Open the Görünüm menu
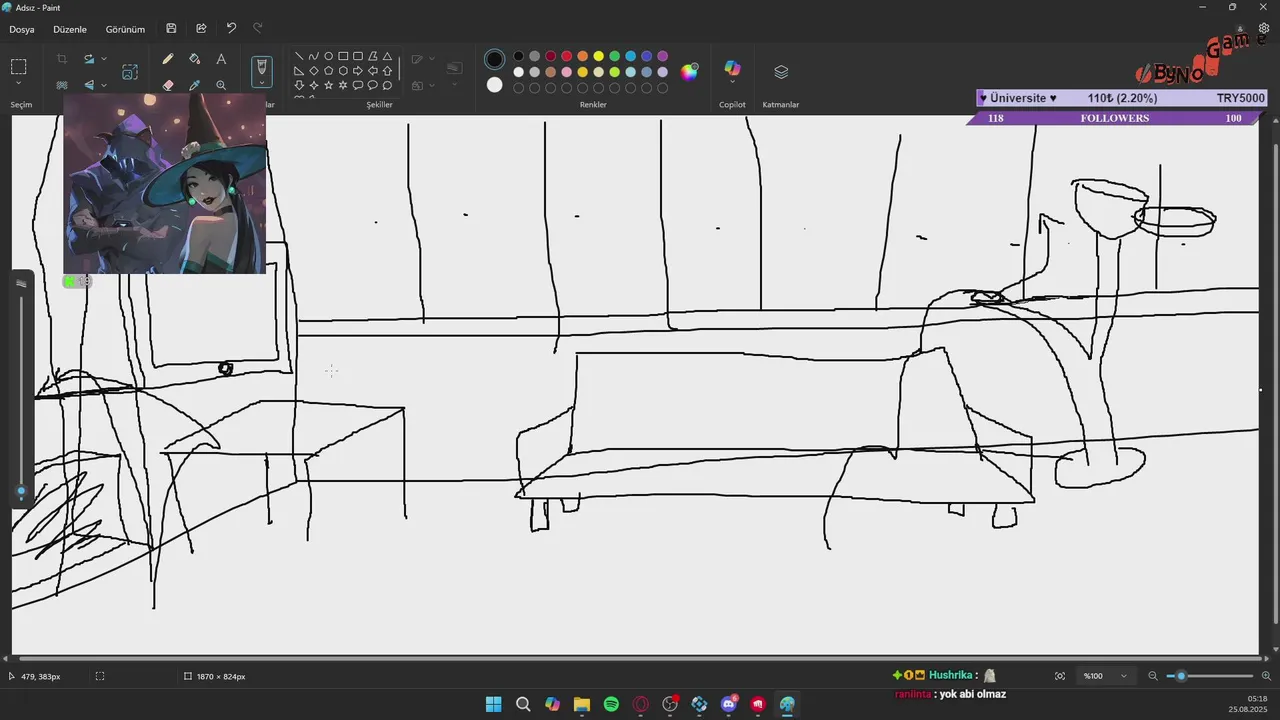The height and width of the screenshot is (720, 1280). point(125,29)
